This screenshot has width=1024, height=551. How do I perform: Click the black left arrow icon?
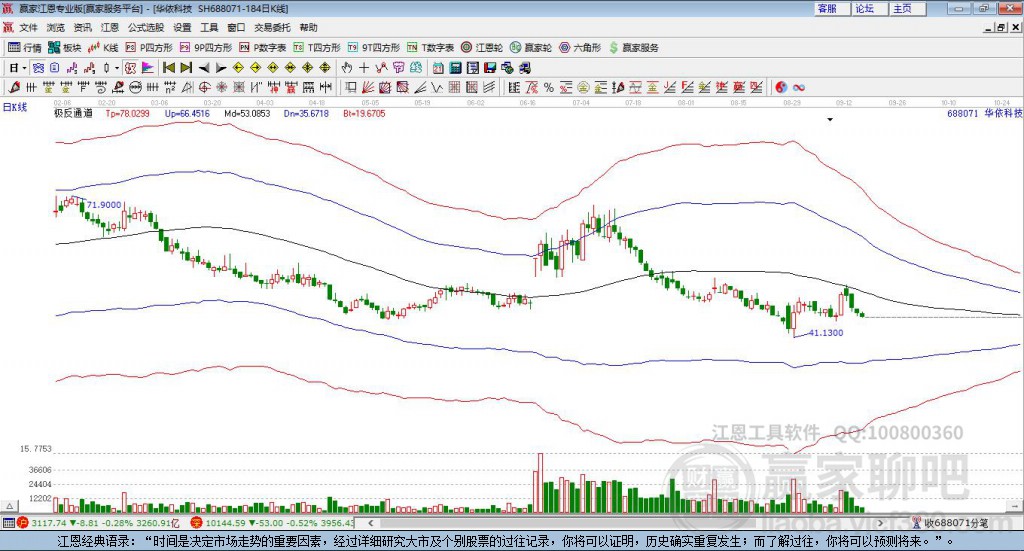(x=204, y=68)
